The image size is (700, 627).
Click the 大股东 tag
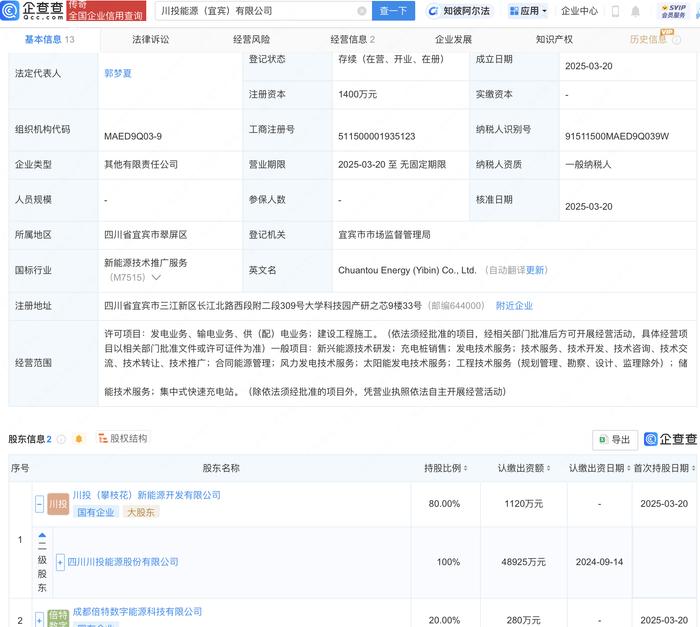pos(141,513)
